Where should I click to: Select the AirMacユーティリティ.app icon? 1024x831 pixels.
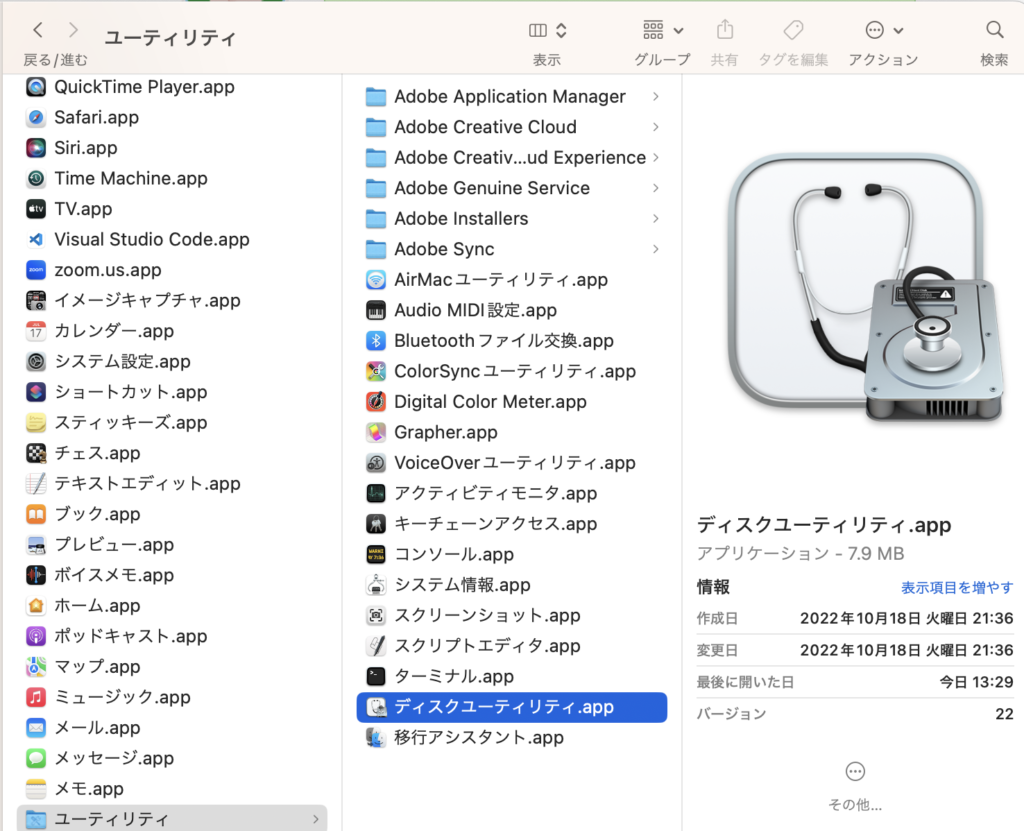pyautogui.click(x=376, y=280)
